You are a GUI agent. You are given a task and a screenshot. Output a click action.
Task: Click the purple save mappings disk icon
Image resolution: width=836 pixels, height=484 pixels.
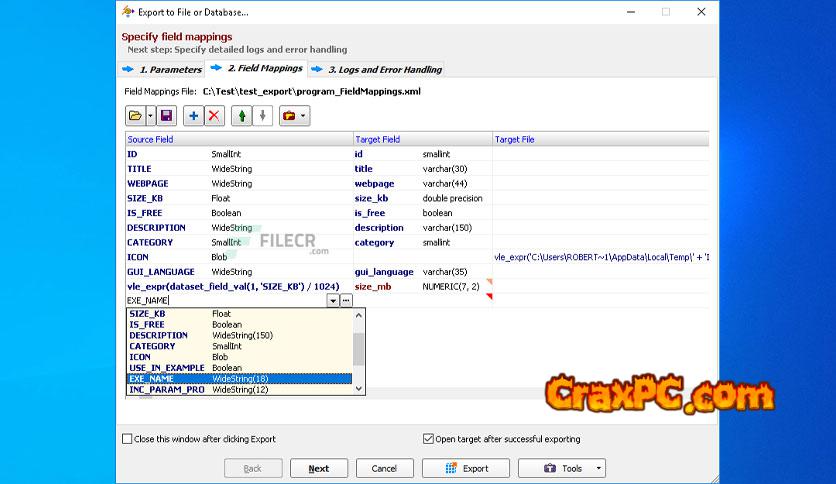pos(166,116)
